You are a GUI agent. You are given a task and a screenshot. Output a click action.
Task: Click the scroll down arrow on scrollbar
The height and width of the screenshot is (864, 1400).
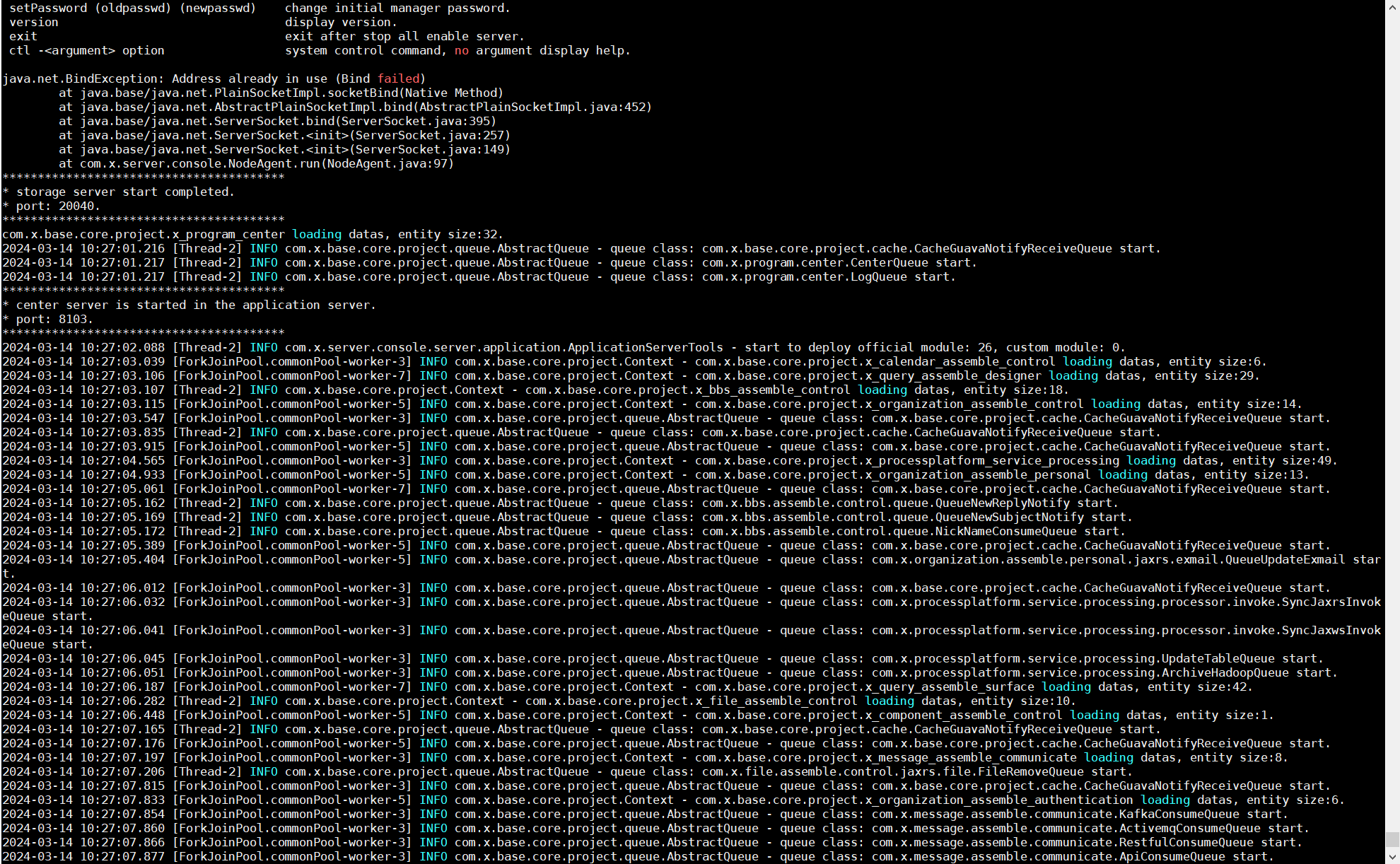click(1392, 858)
